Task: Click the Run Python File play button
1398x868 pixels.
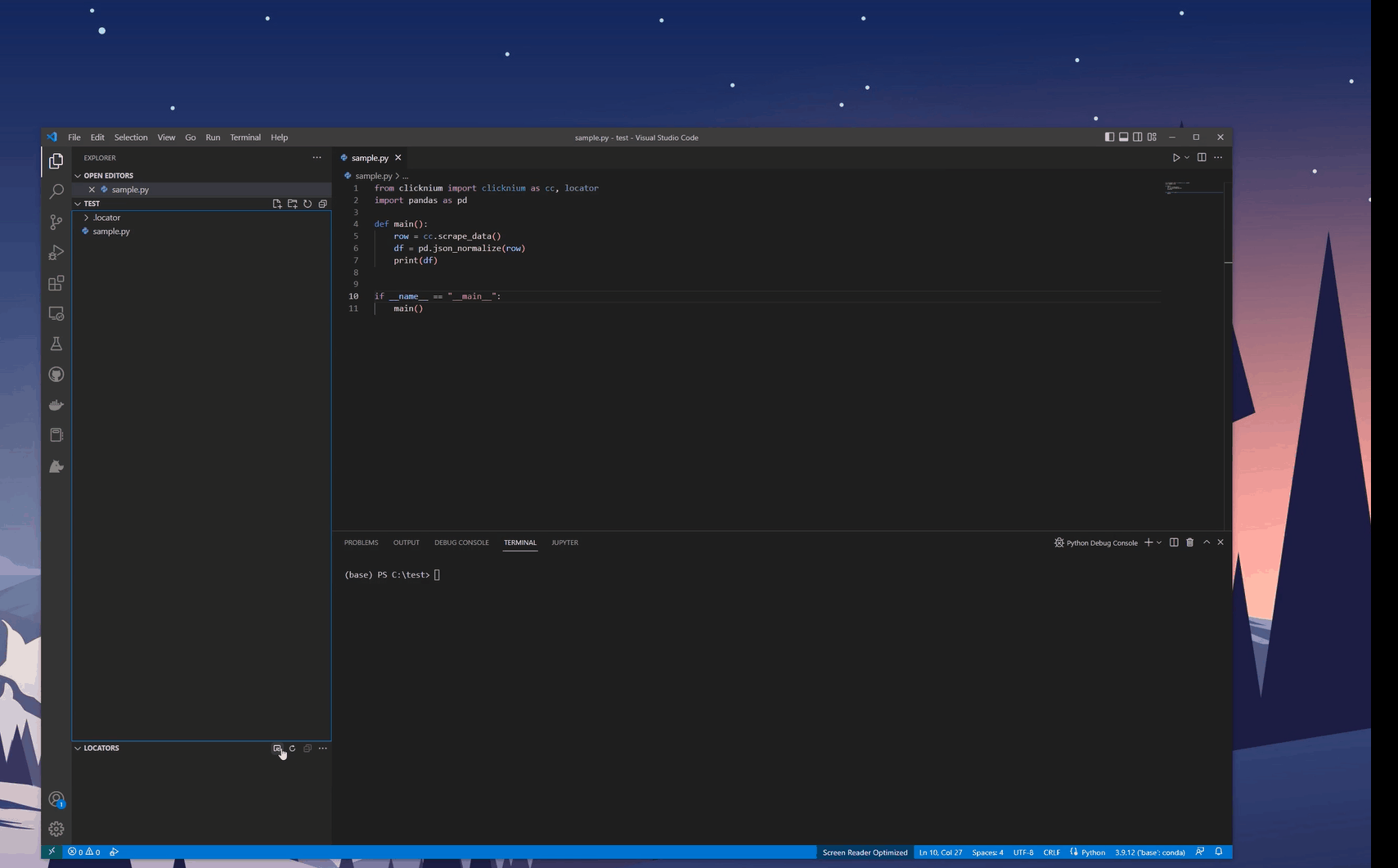Action: pyautogui.click(x=1175, y=158)
